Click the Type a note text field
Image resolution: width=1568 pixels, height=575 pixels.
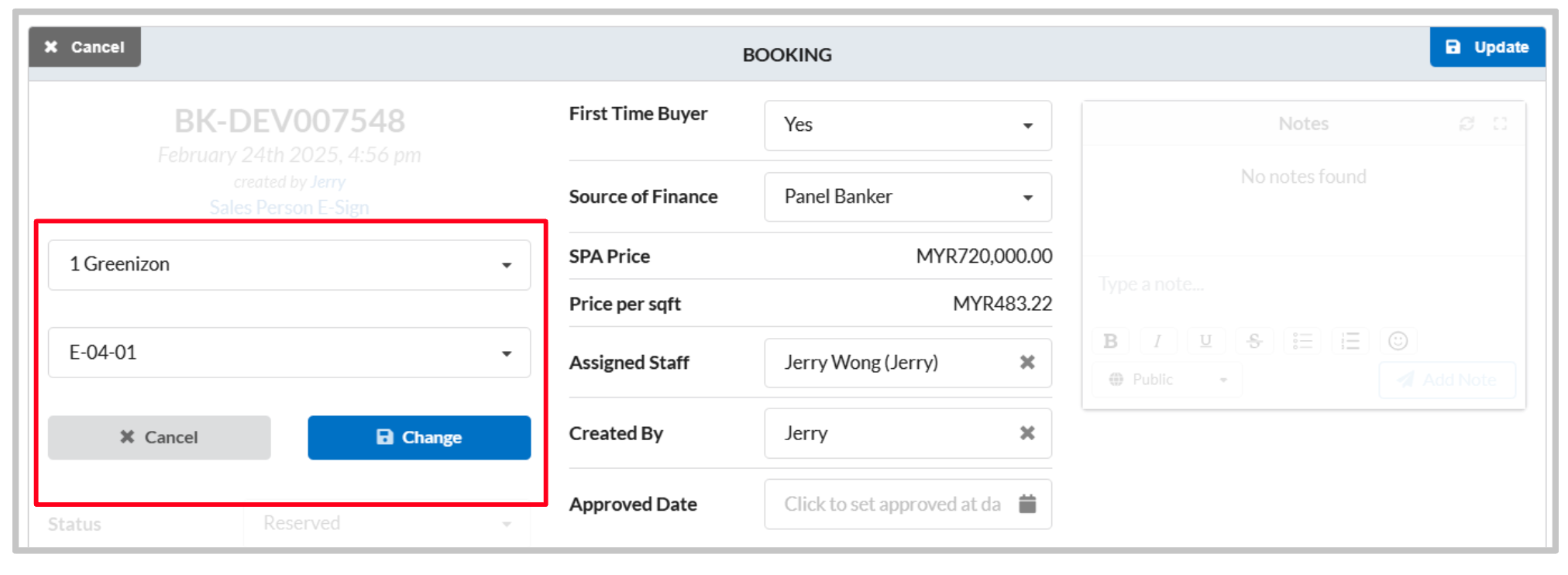pyautogui.click(x=1303, y=284)
